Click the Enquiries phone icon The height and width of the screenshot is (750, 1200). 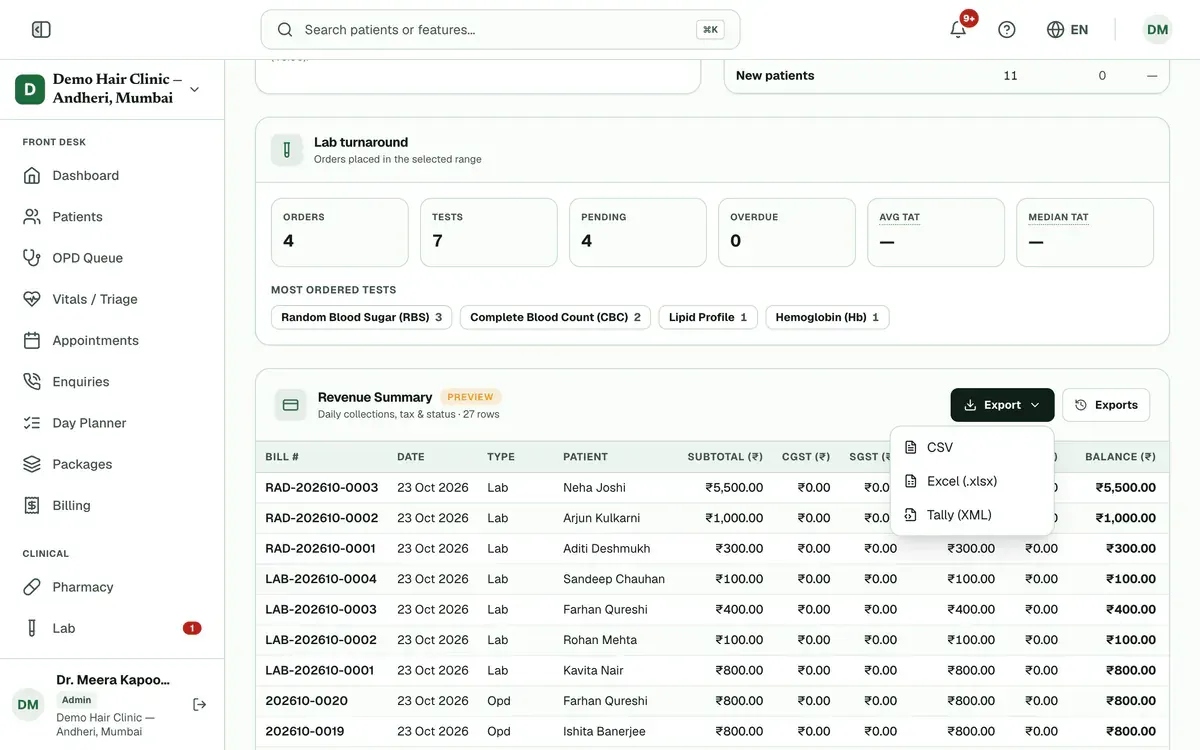32,382
